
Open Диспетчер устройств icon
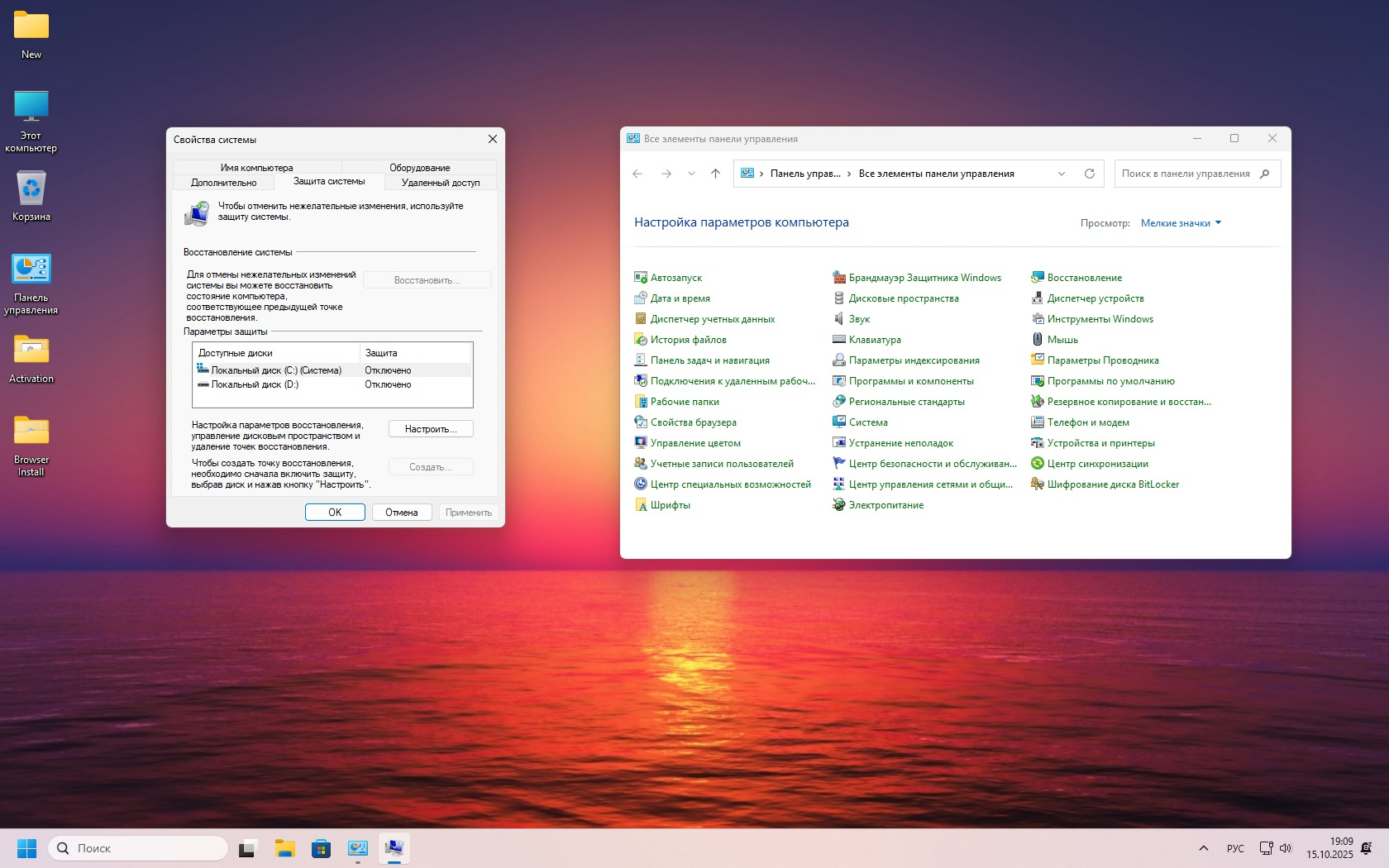pyautogui.click(x=1038, y=298)
